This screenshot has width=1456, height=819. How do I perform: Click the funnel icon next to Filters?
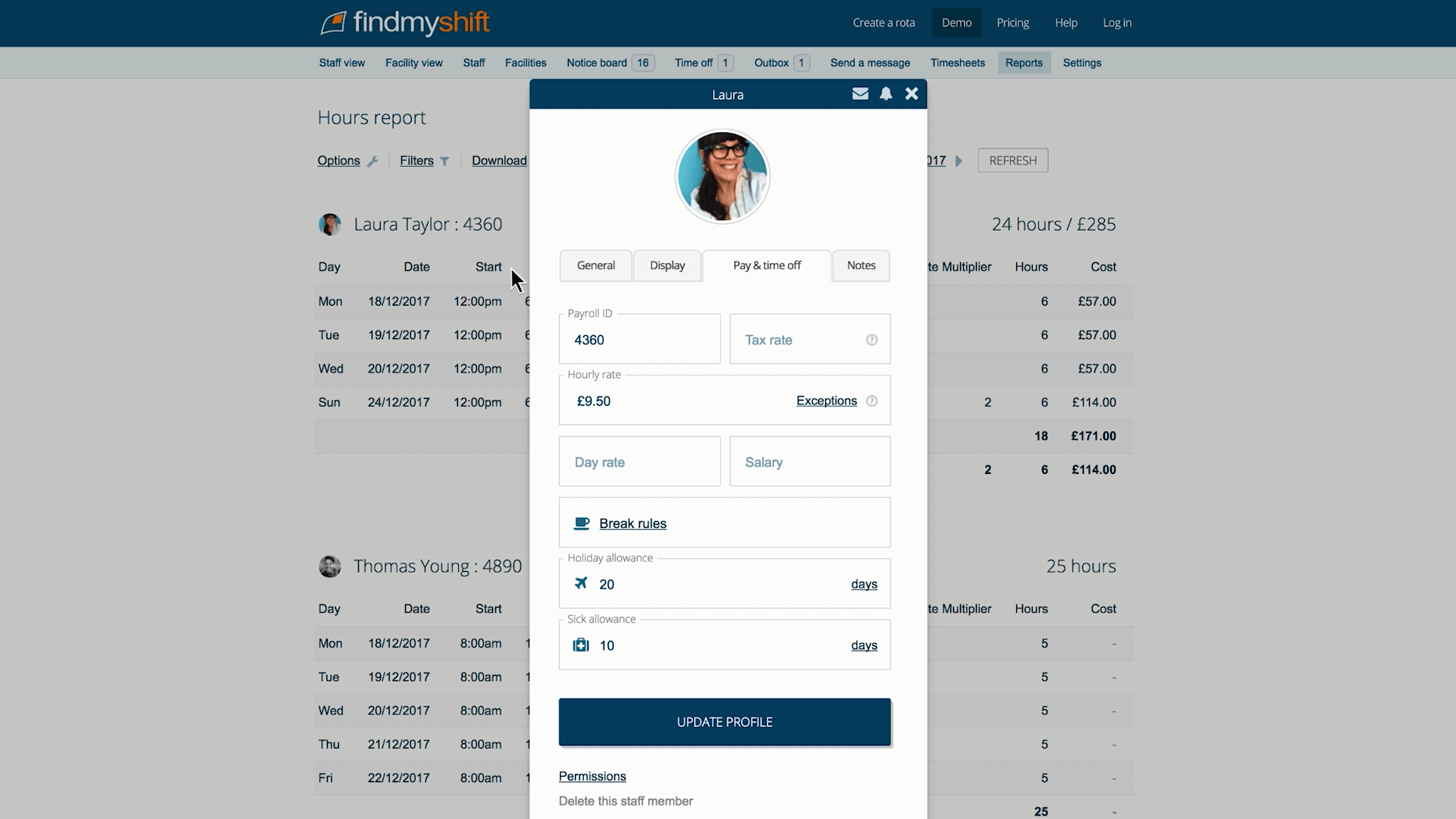pyautogui.click(x=444, y=161)
